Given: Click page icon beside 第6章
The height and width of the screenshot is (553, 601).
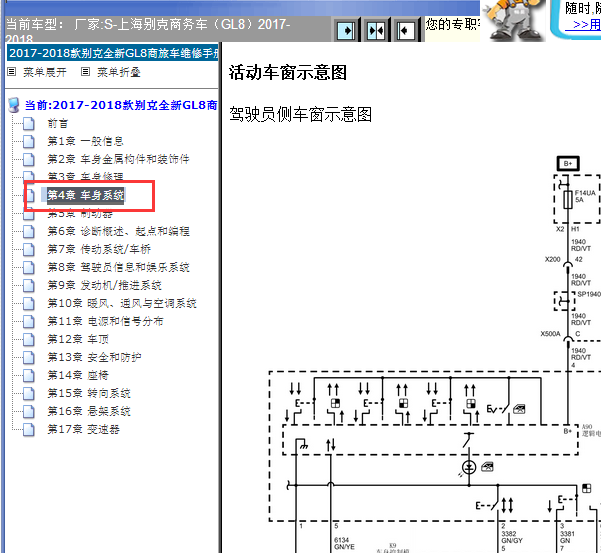Looking at the screenshot, I should coord(29,231).
